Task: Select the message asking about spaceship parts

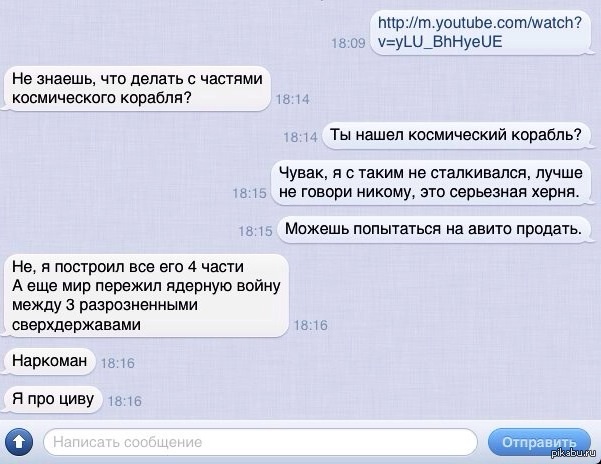Action: click(x=137, y=89)
